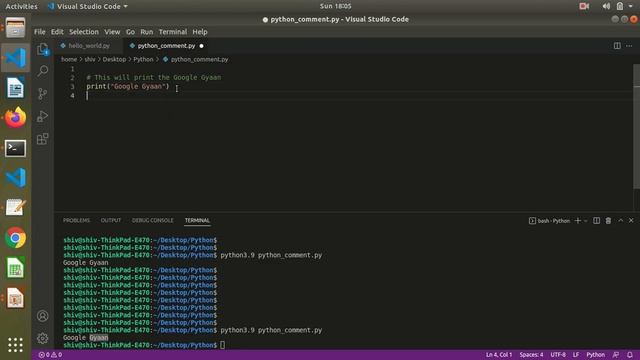
Task: Open LibreOffice Writer from the dock
Action: (x=16, y=88)
